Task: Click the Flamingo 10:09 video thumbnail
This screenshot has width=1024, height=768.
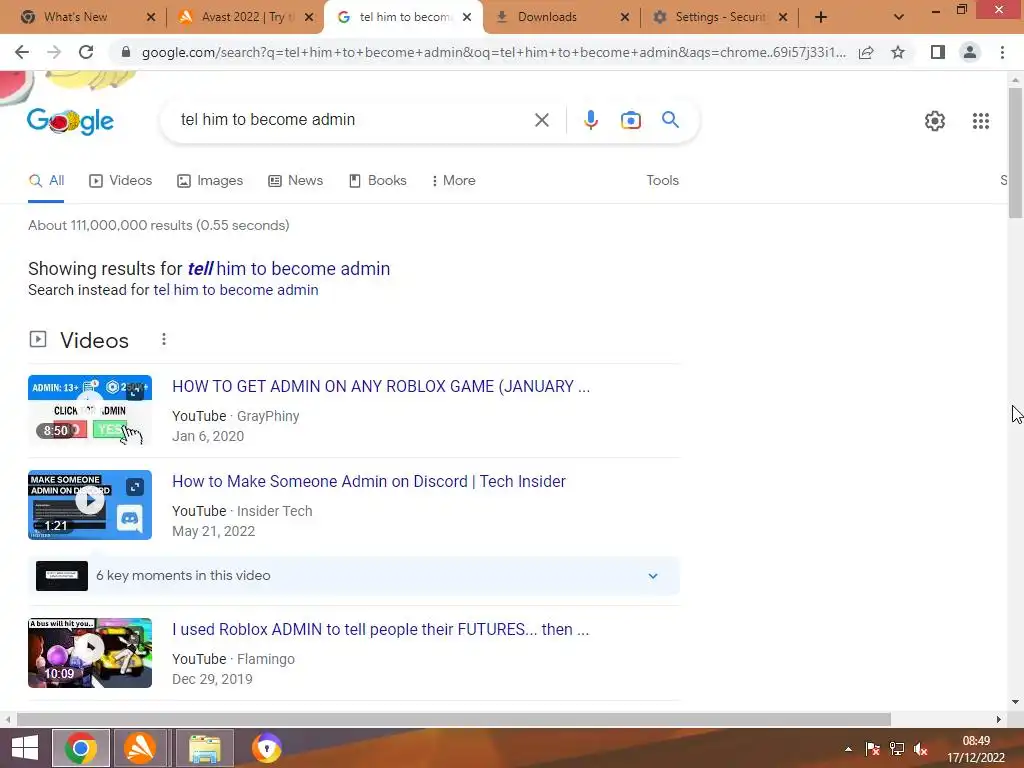Action: (x=90, y=652)
